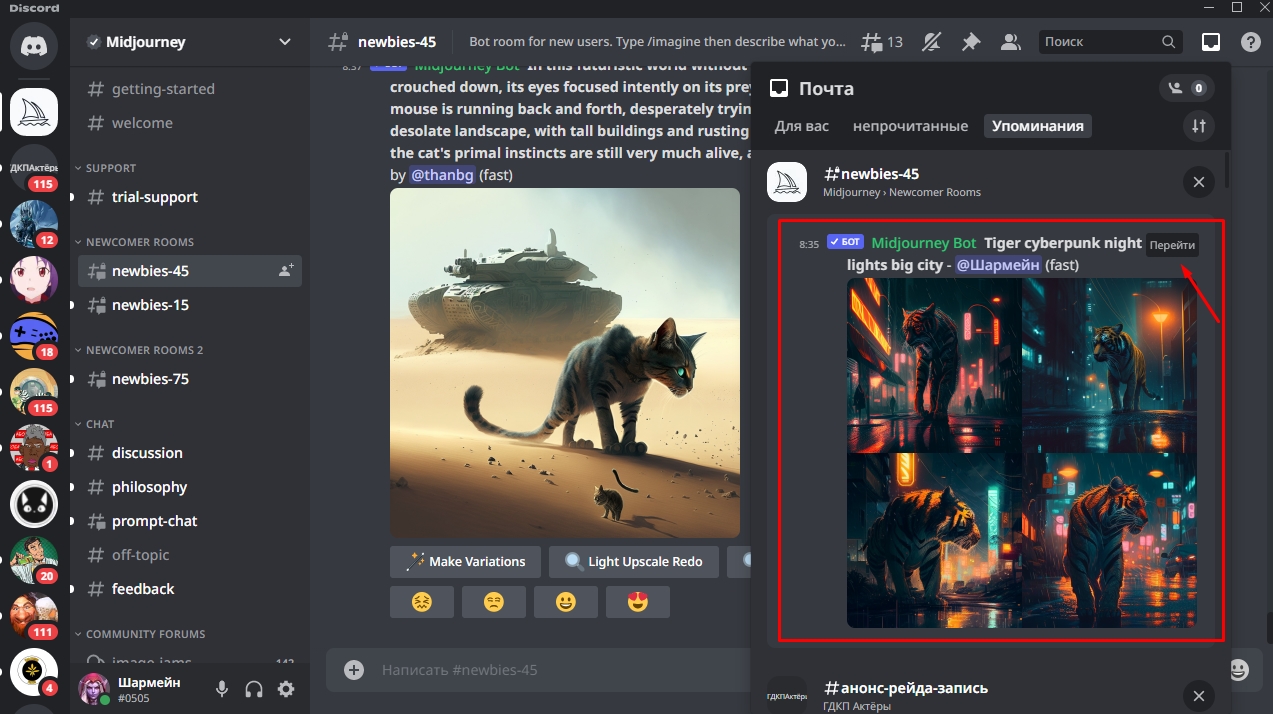The height and width of the screenshot is (714, 1273).
Task: Open the inbox sort filter dropdown
Action: (1198, 126)
